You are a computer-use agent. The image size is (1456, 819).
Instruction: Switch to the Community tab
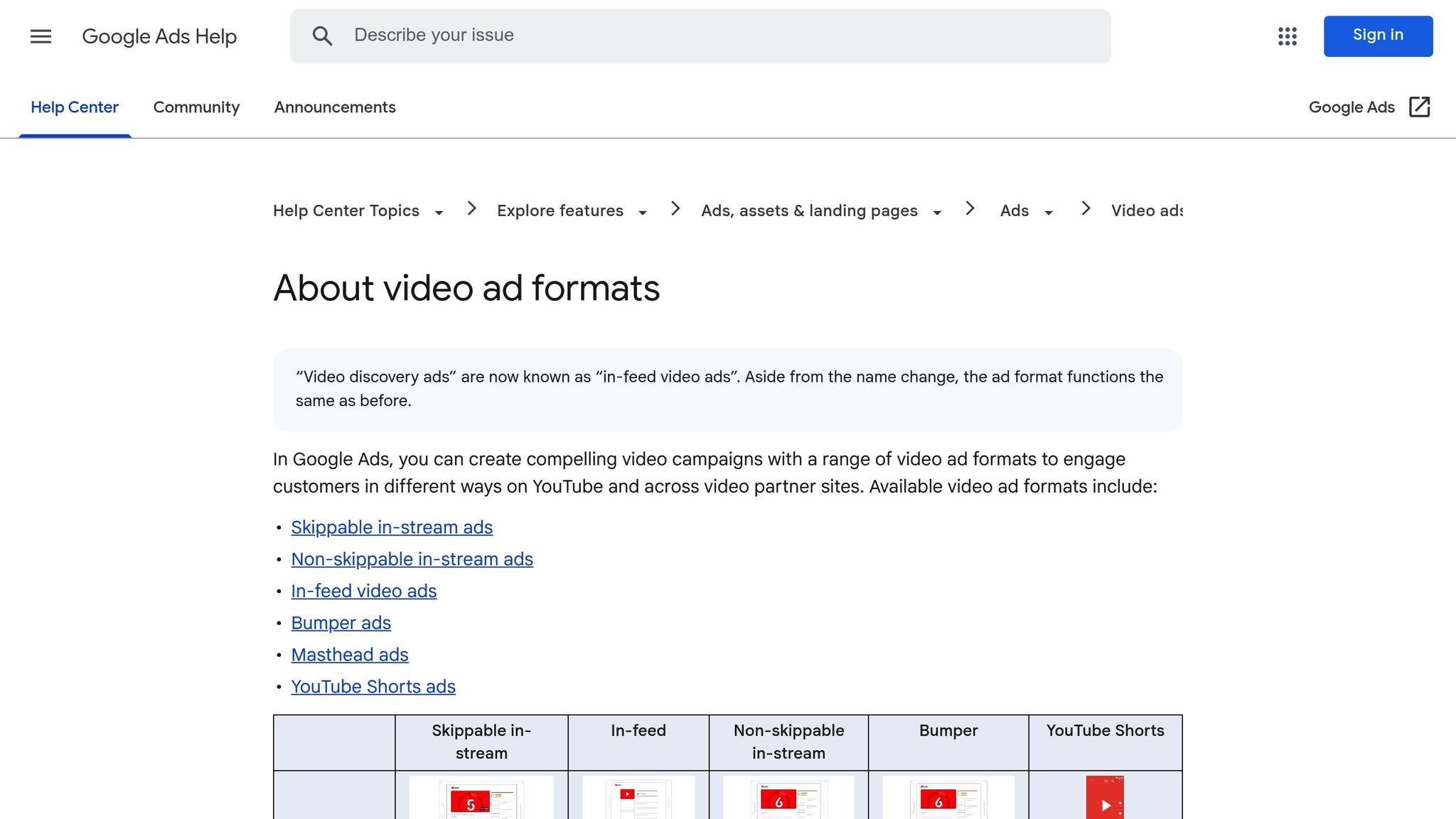[x=196, y=107]
